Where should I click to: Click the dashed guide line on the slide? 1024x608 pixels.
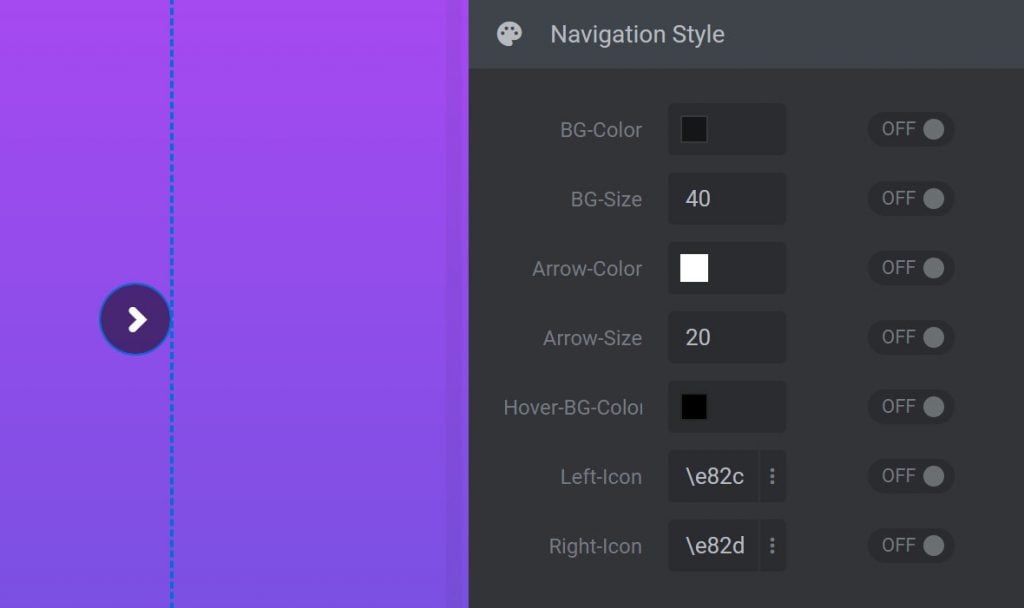click(x=173, y=300)
